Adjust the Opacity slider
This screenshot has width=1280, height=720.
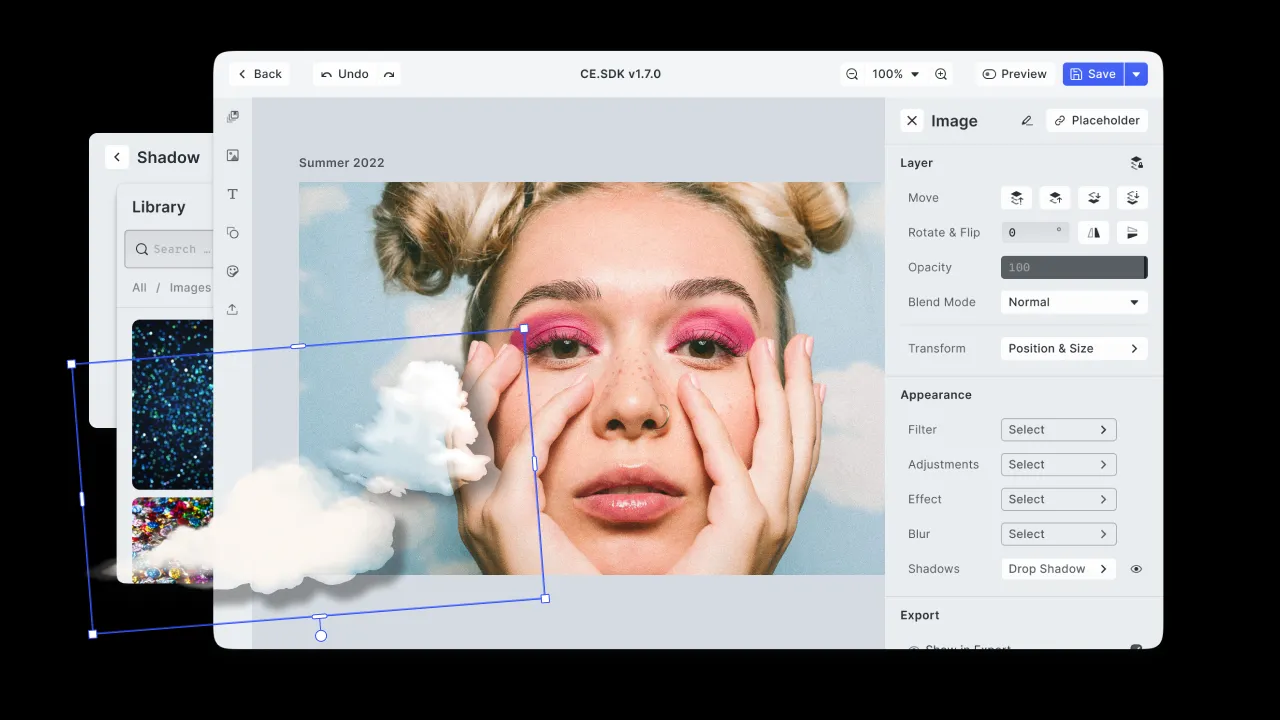(1074, 267)
